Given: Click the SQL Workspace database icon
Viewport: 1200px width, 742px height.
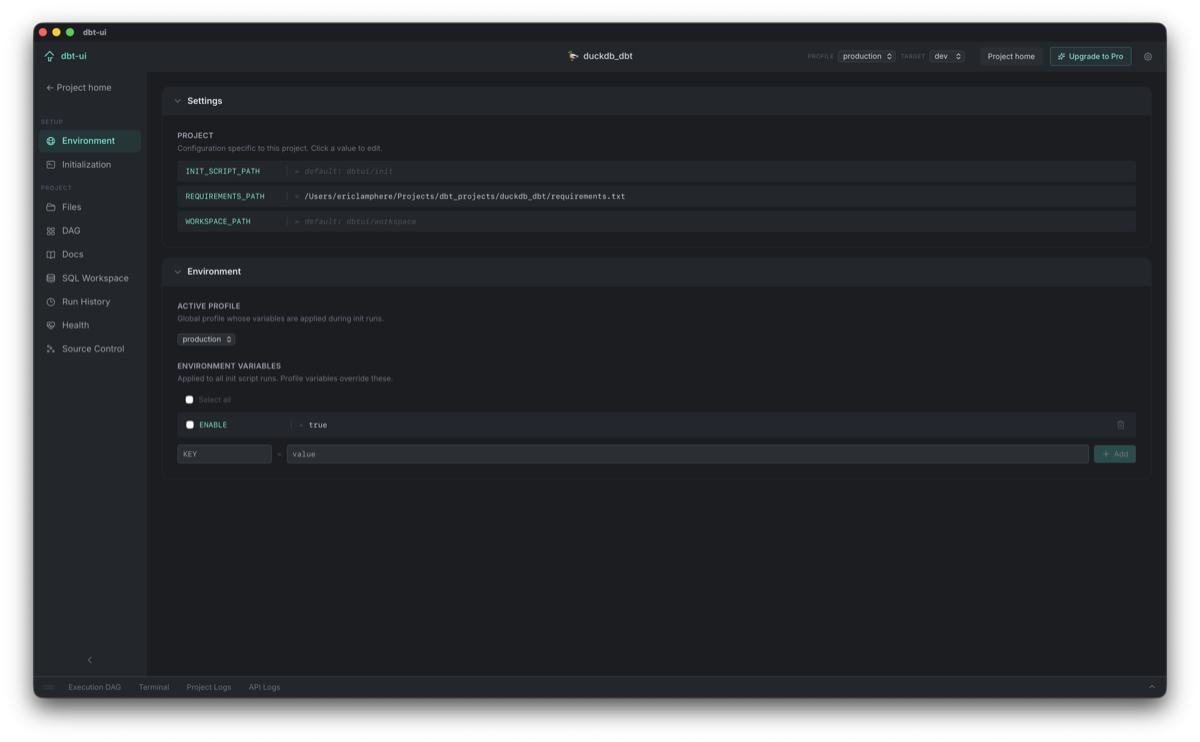Looking at the screenshot, I should click(51, 278).
